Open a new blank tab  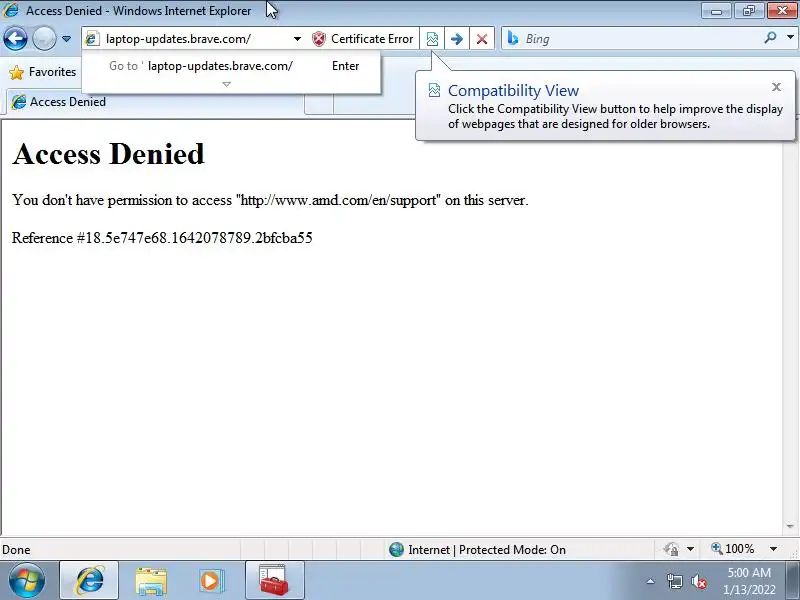[319, 104]
